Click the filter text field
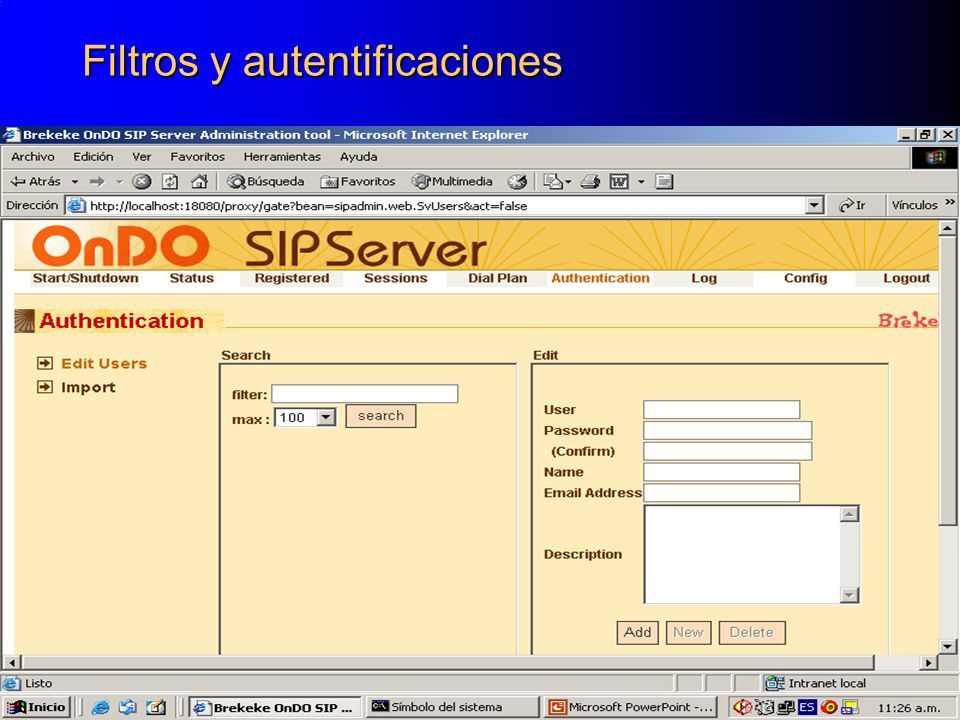960x720 pixels. (x=364, y=394)
